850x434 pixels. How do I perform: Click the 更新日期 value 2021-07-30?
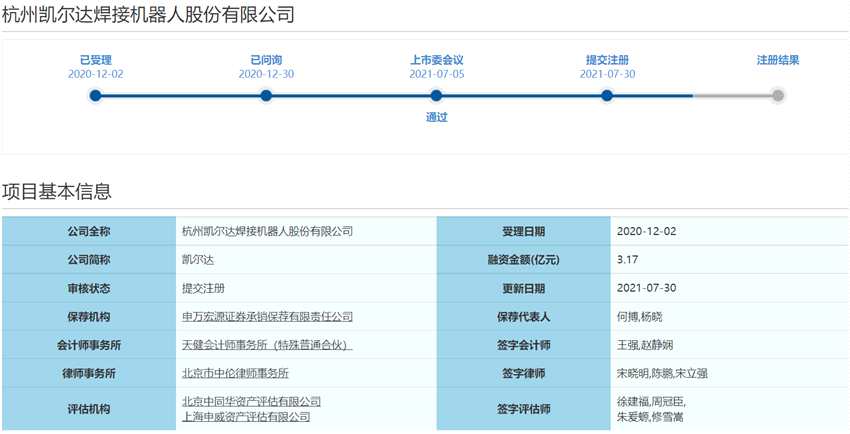646,288
